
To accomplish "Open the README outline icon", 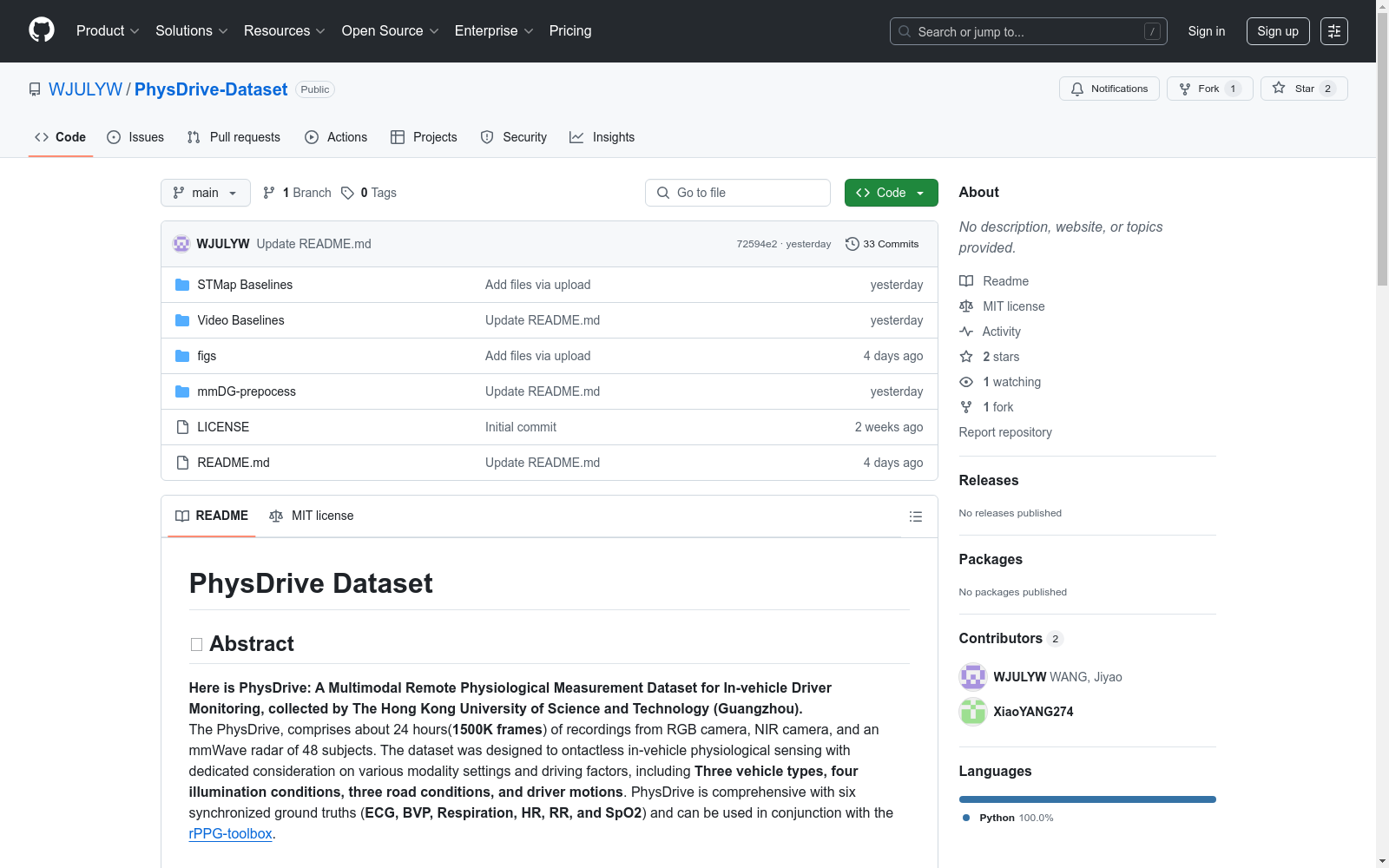I will point(915,516).
